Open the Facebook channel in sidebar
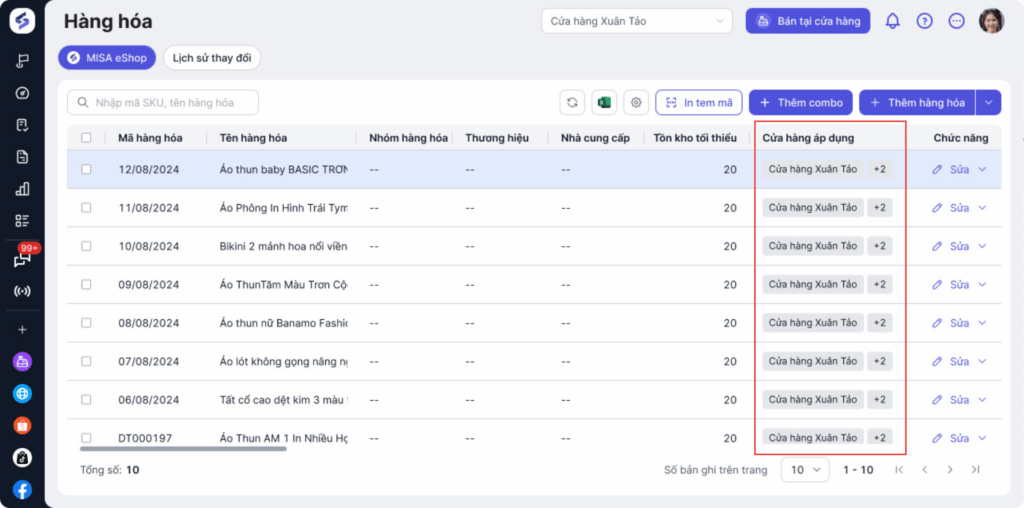Screen dimensions: 1024x508 [22, 490]
